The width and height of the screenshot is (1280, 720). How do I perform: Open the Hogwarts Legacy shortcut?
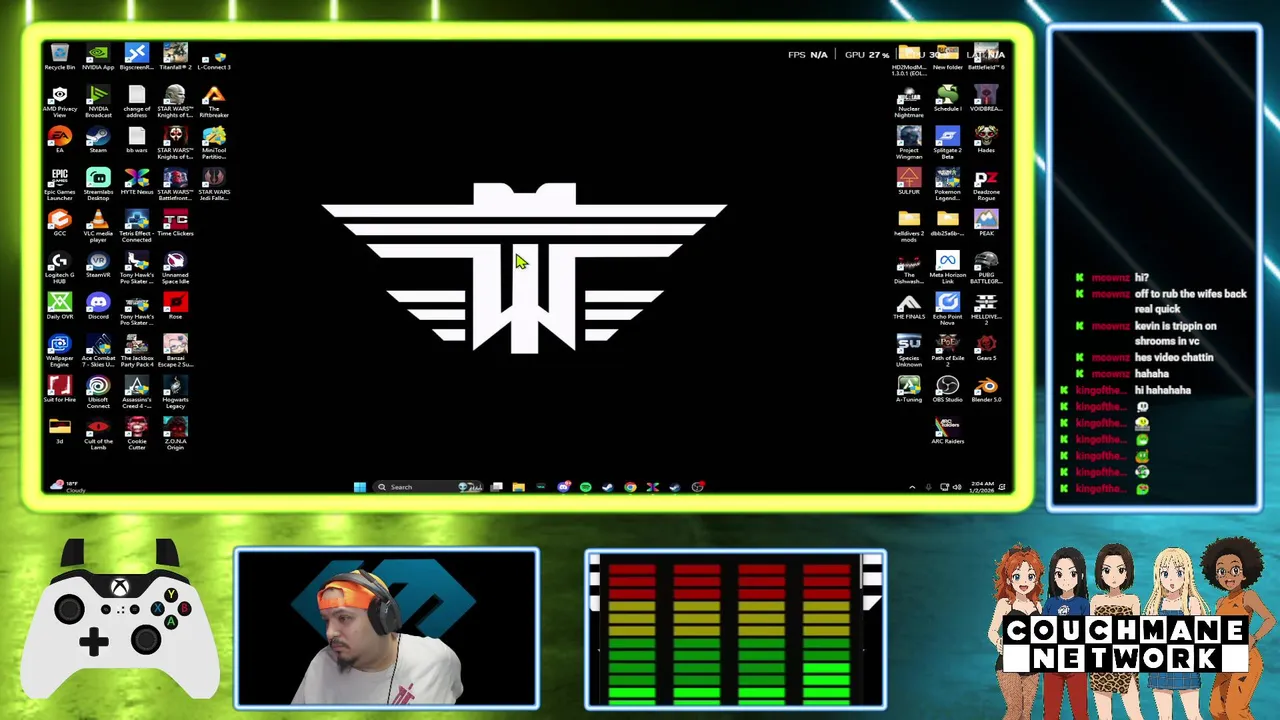coord(175,392)
